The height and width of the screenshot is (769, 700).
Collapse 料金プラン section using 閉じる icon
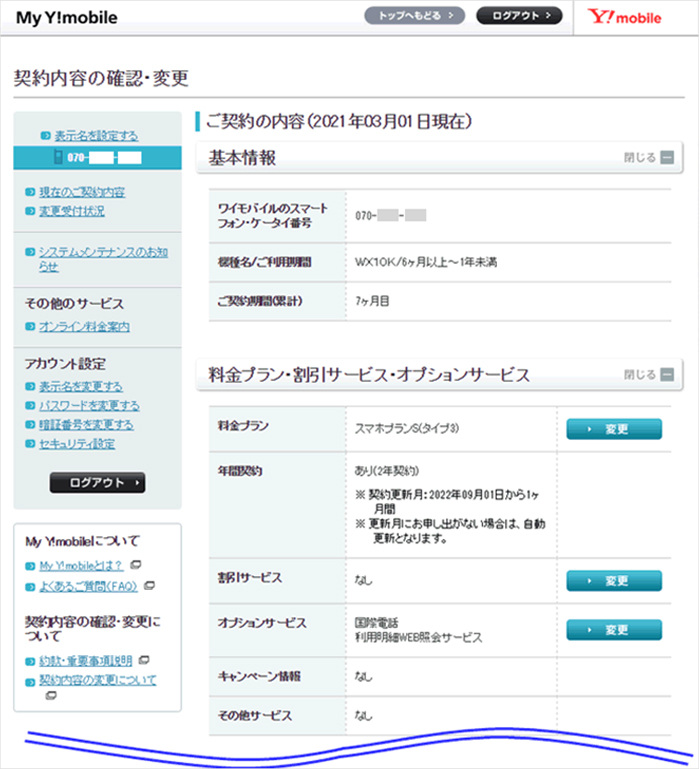667,375
